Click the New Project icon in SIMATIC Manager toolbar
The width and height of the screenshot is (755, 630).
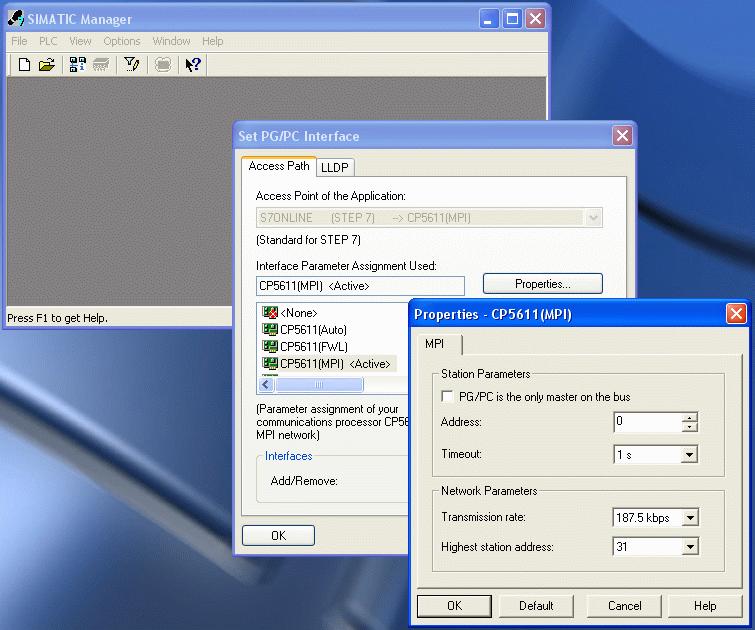click(24, 64)
